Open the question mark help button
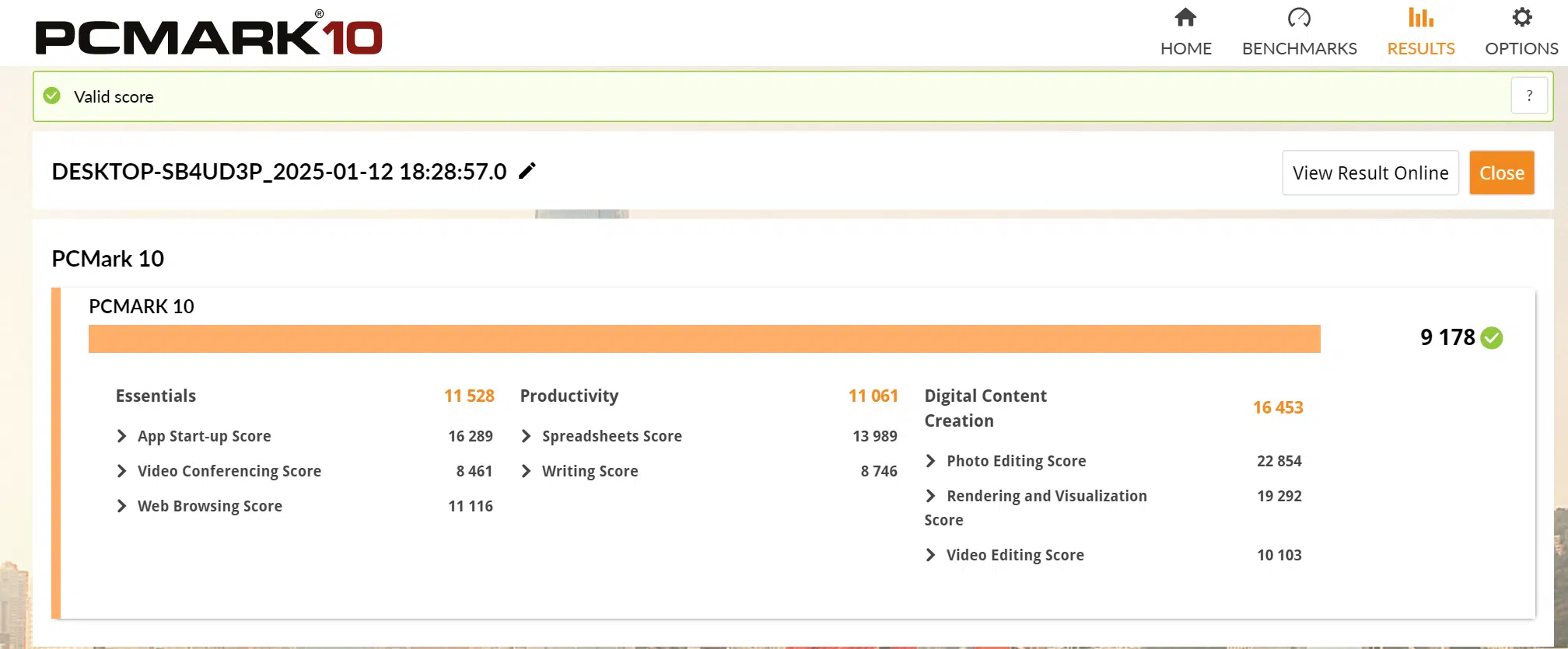 [1529, 96]
